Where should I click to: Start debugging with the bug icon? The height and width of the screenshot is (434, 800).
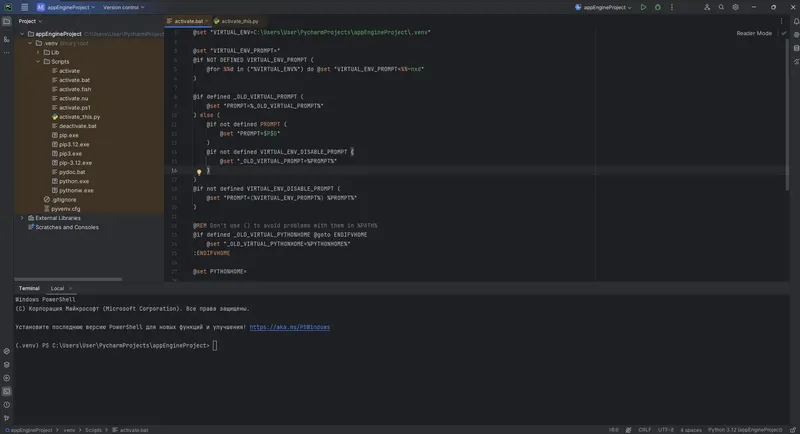[656, 7]
